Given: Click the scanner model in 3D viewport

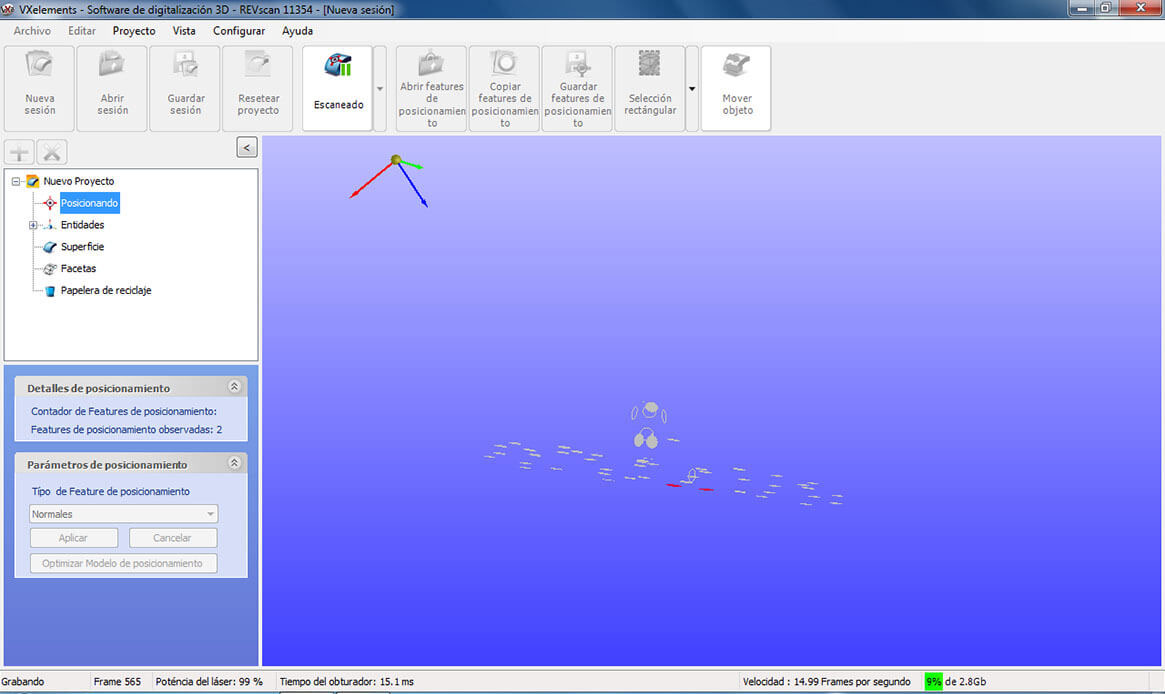Looking at the screenshot, I should (x=649, y=425).
